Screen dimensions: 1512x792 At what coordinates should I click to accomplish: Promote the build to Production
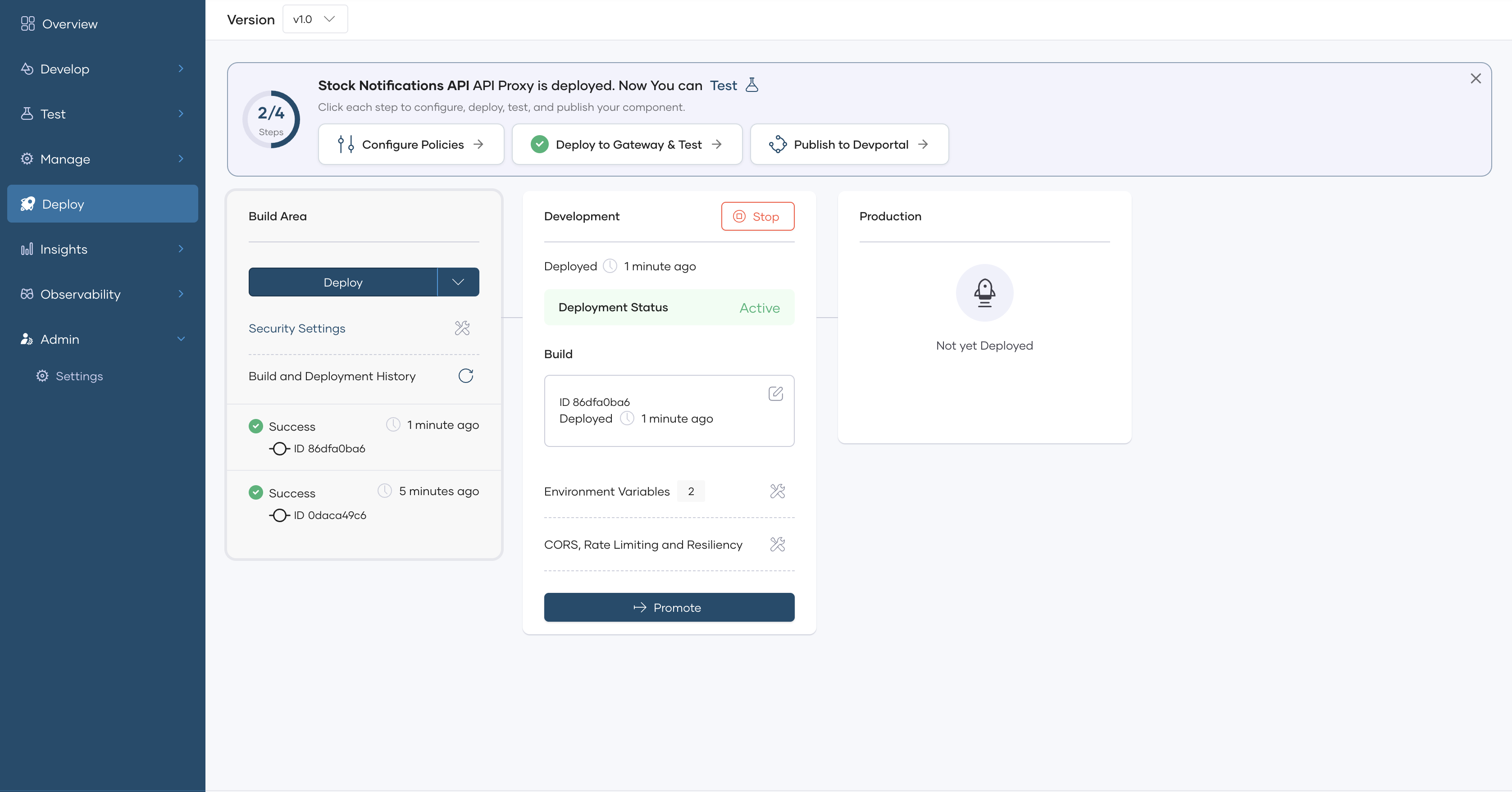tap(669, 607)
